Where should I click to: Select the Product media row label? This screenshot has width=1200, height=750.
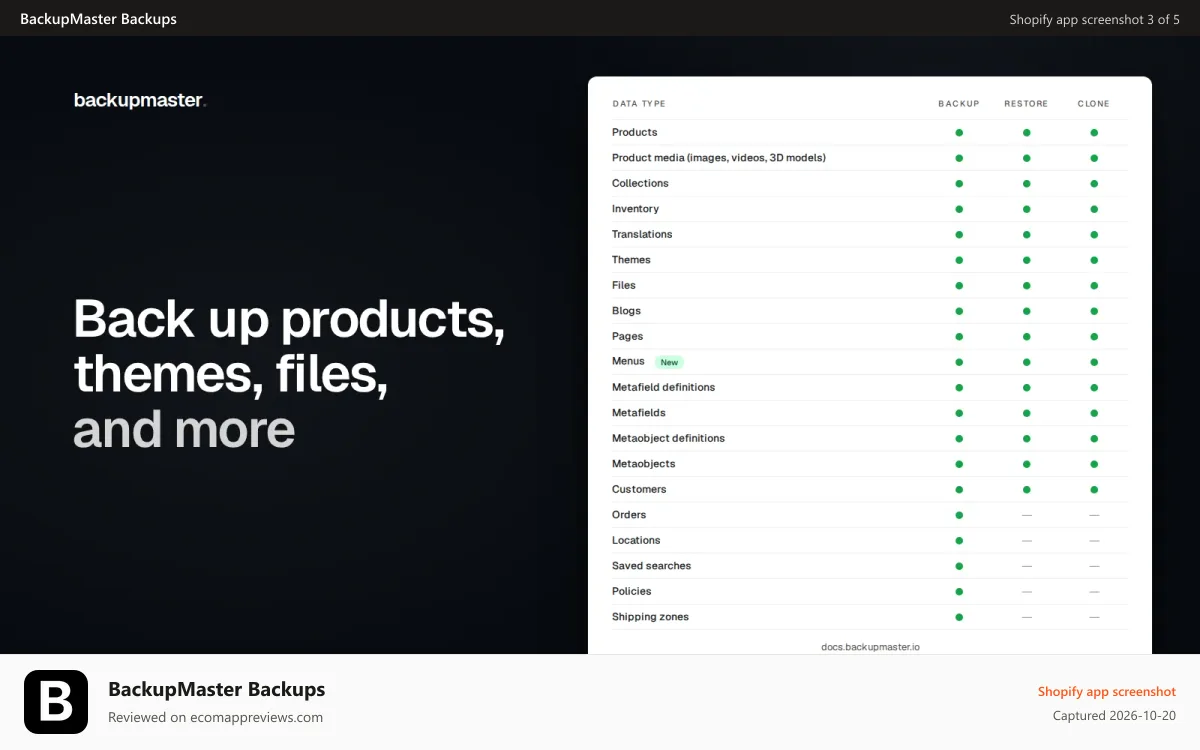pos(719,158)
